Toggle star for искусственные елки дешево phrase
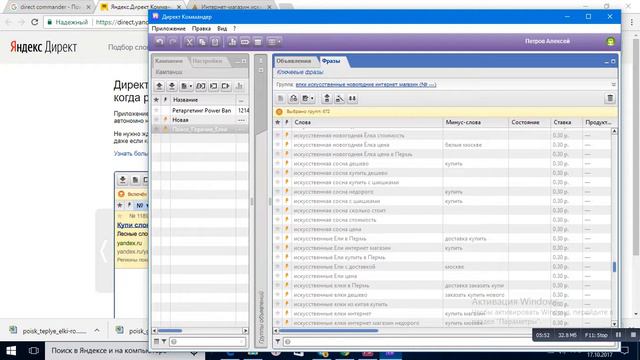 [278, 295]
